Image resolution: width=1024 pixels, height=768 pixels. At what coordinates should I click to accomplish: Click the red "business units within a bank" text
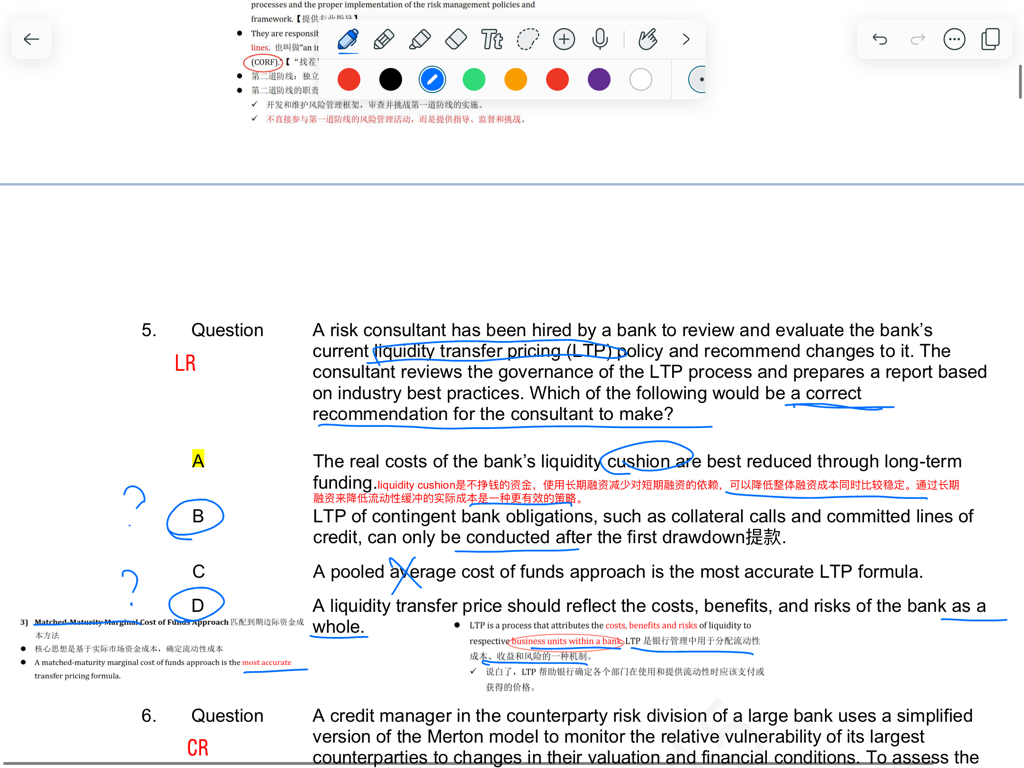coord(566,641)
